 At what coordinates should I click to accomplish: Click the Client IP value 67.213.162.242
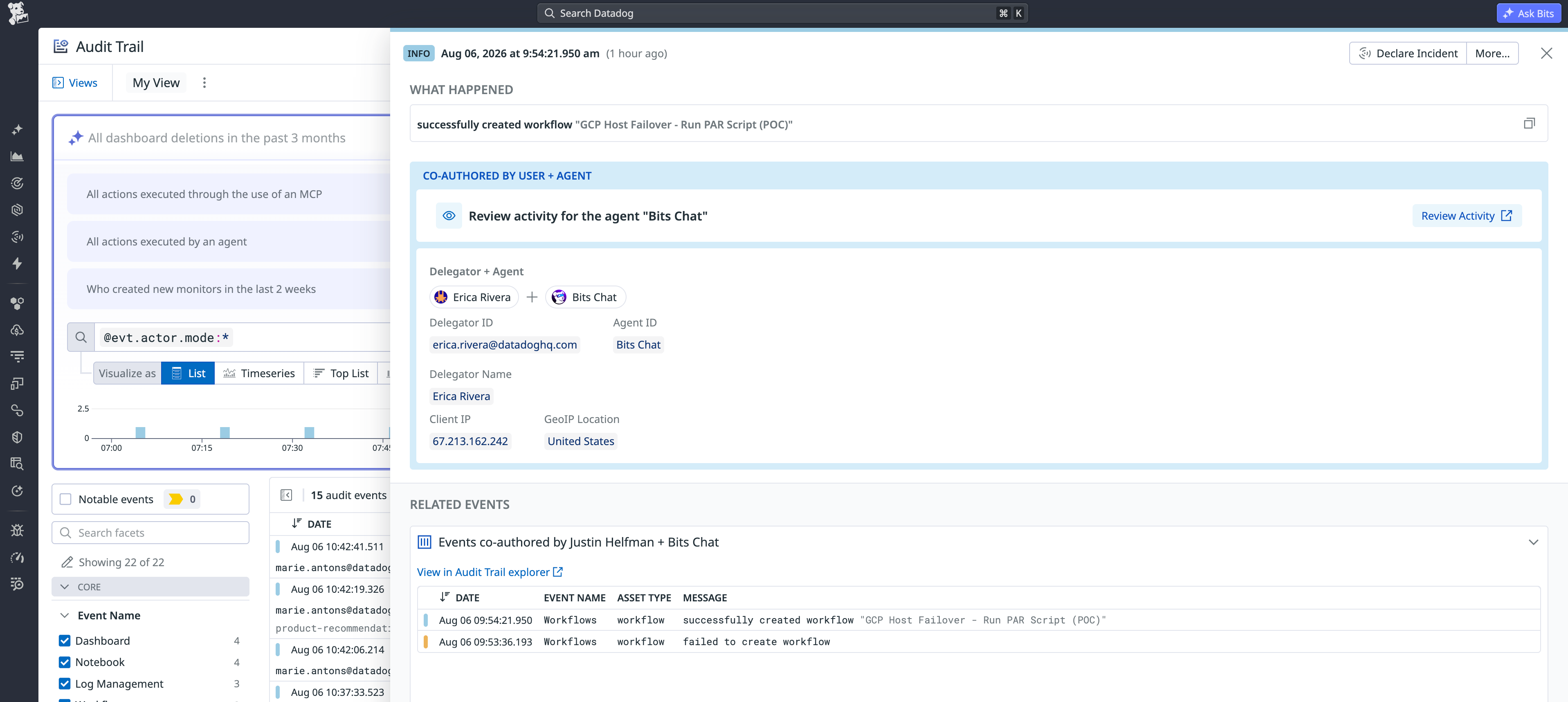click(470, 441)
